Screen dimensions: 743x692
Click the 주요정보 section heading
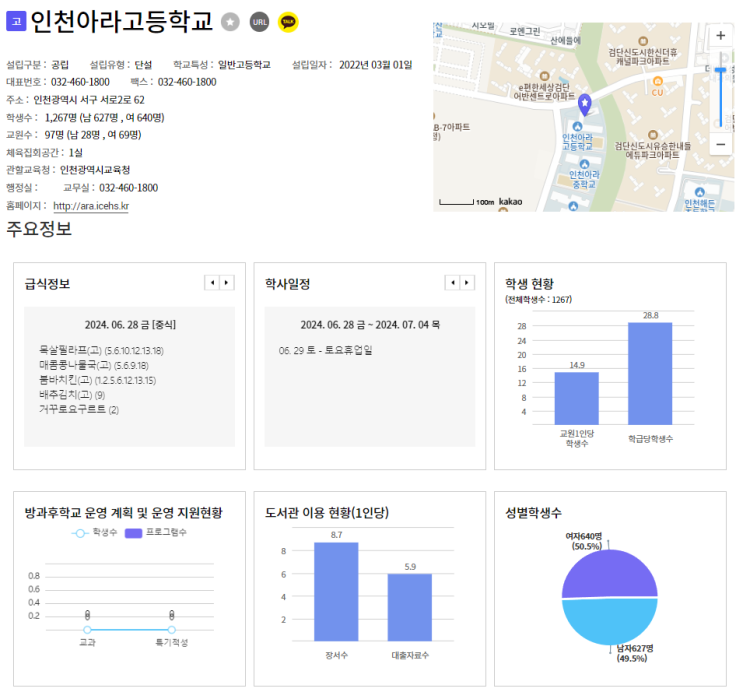pyautogui.click(x=39, y=229)
